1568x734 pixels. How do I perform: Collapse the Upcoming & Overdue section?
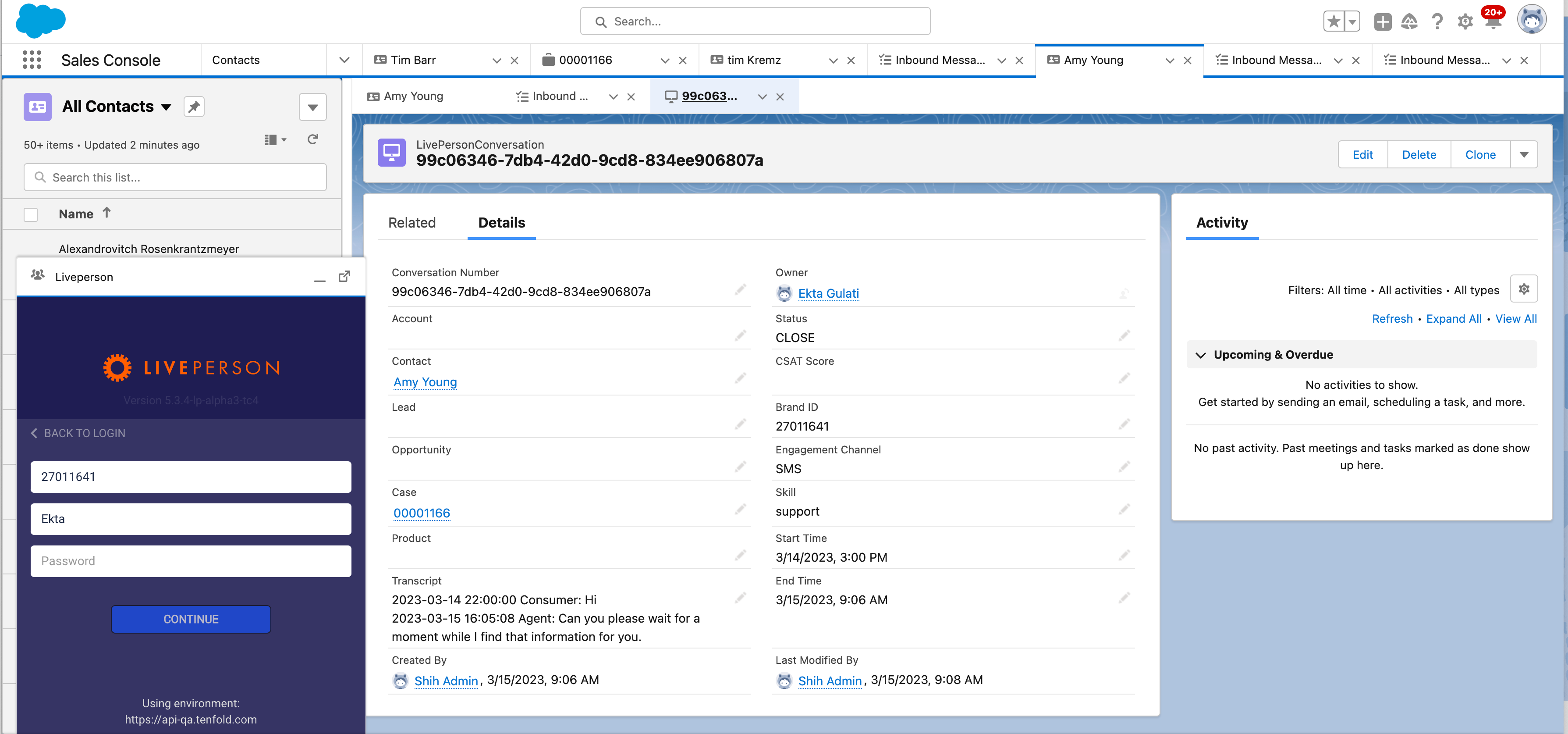[1201, 355]
